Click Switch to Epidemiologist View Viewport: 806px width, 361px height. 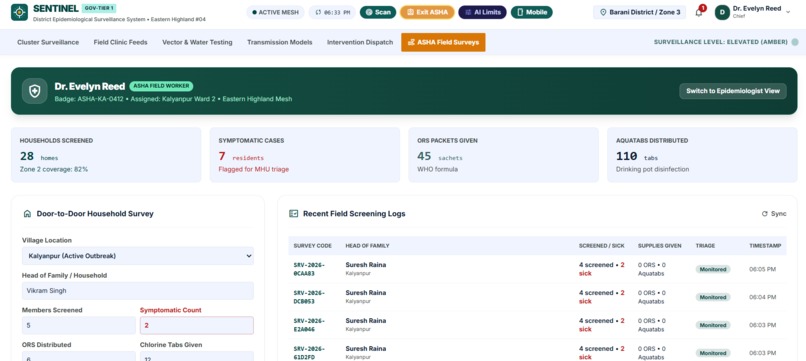click(x=733, y=91)
